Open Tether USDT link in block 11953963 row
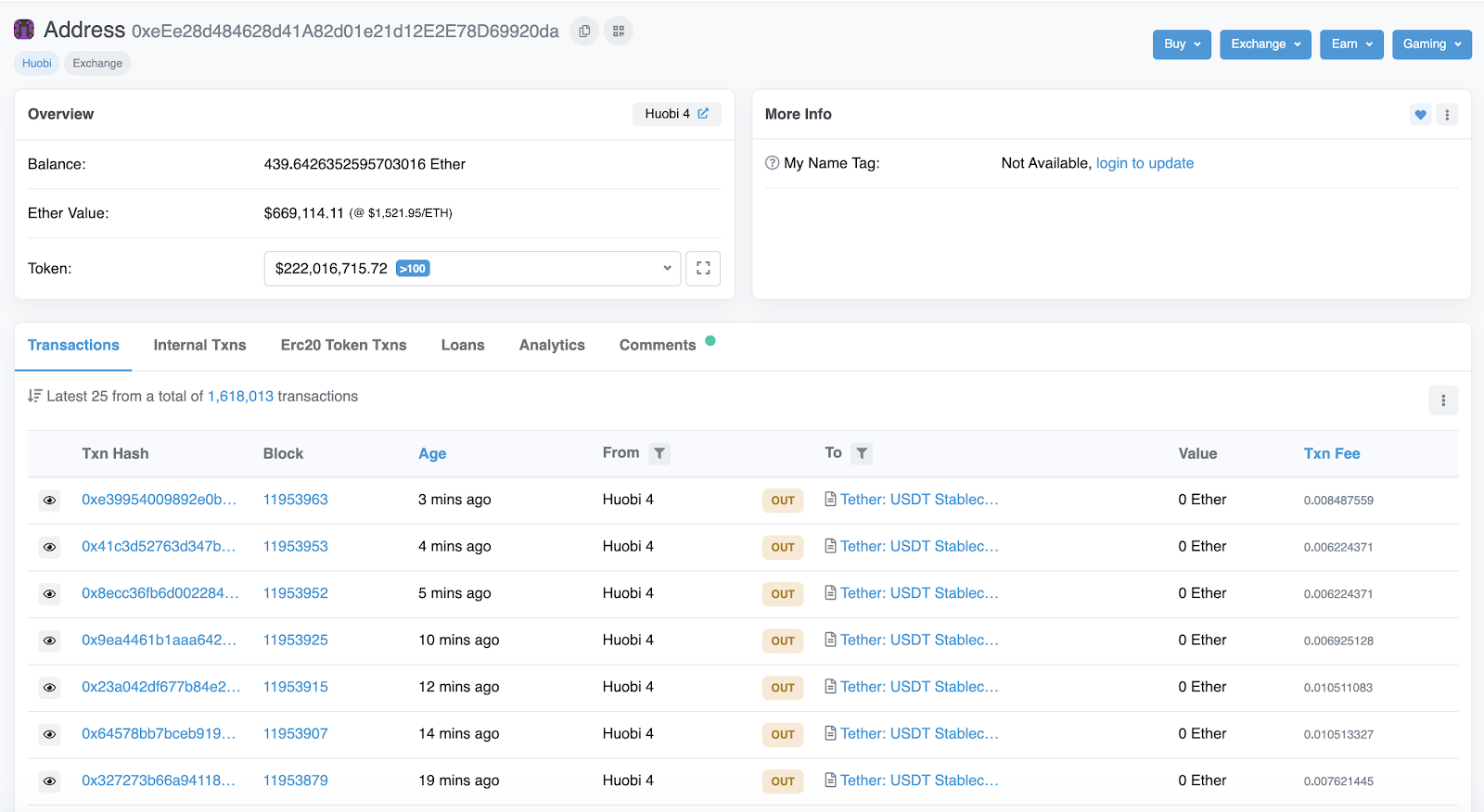This screenshot has height=812, width=1484. click(x=919, y=499)
